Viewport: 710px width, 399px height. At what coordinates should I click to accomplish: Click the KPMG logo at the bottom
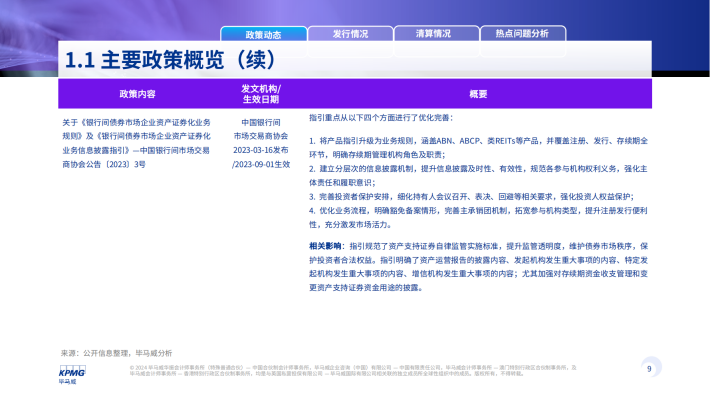(72, 374)
